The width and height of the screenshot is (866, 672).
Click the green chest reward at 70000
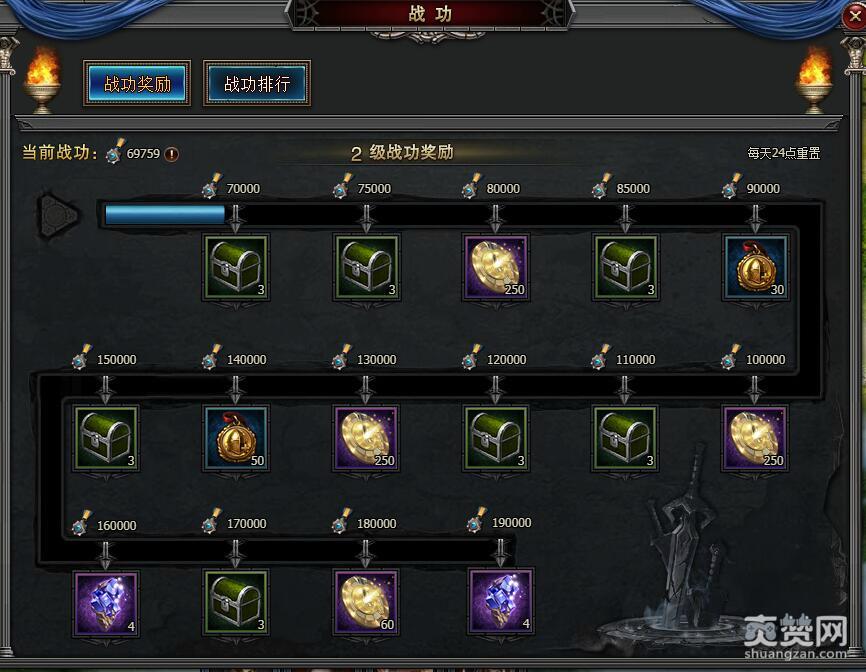(236, 267)
